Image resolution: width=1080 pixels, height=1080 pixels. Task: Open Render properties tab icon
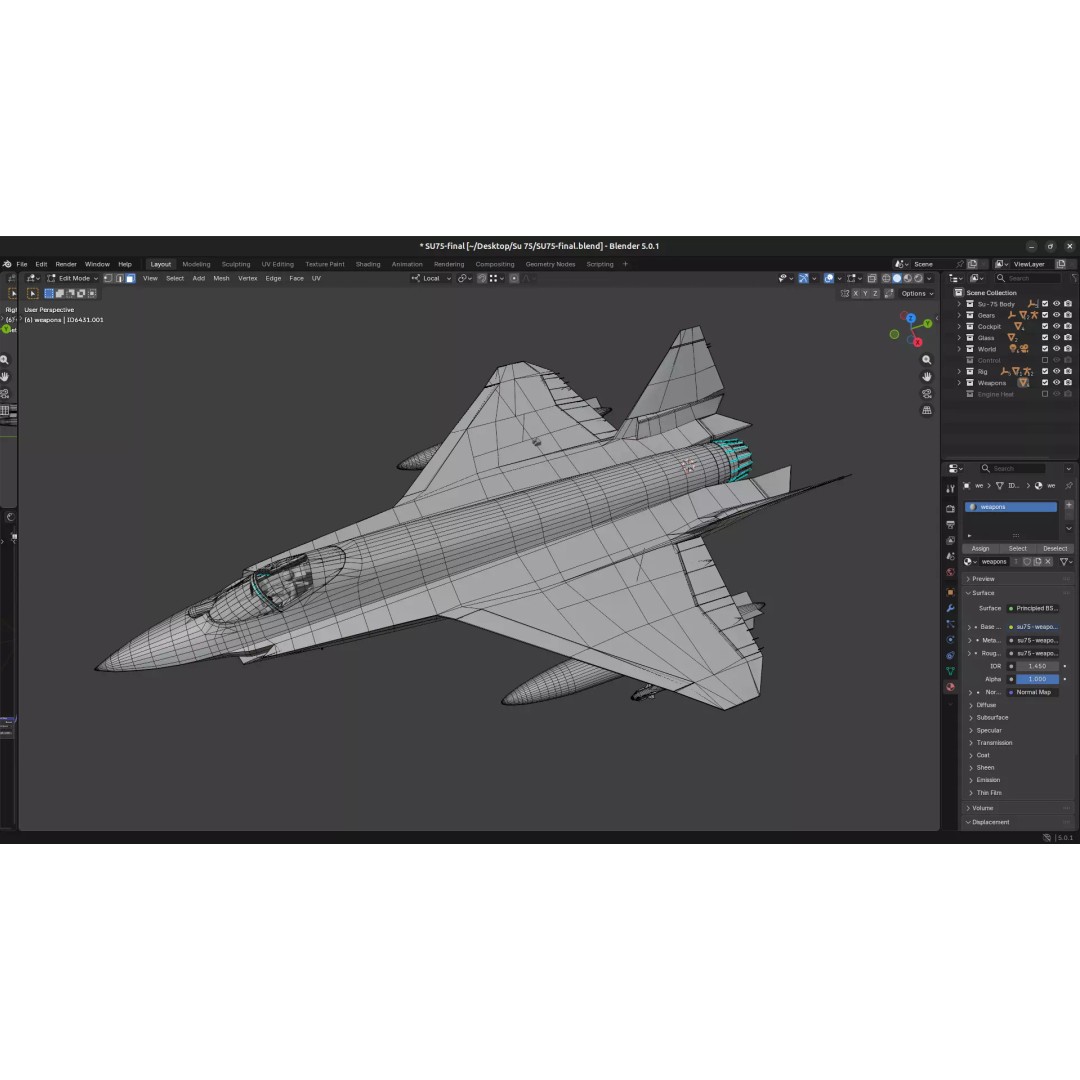click(951, 508)
